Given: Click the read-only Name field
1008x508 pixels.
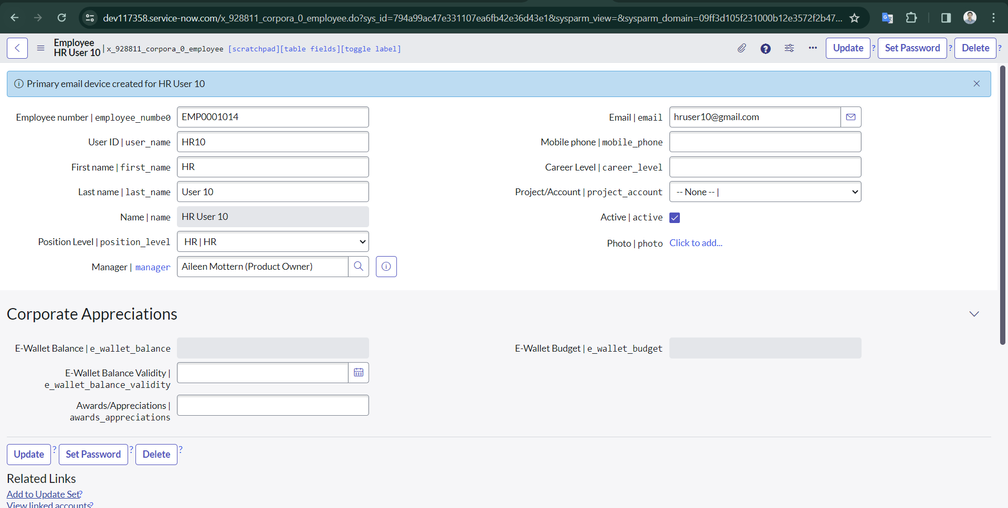Looking at the screenshot, I should tap(273, 217).
